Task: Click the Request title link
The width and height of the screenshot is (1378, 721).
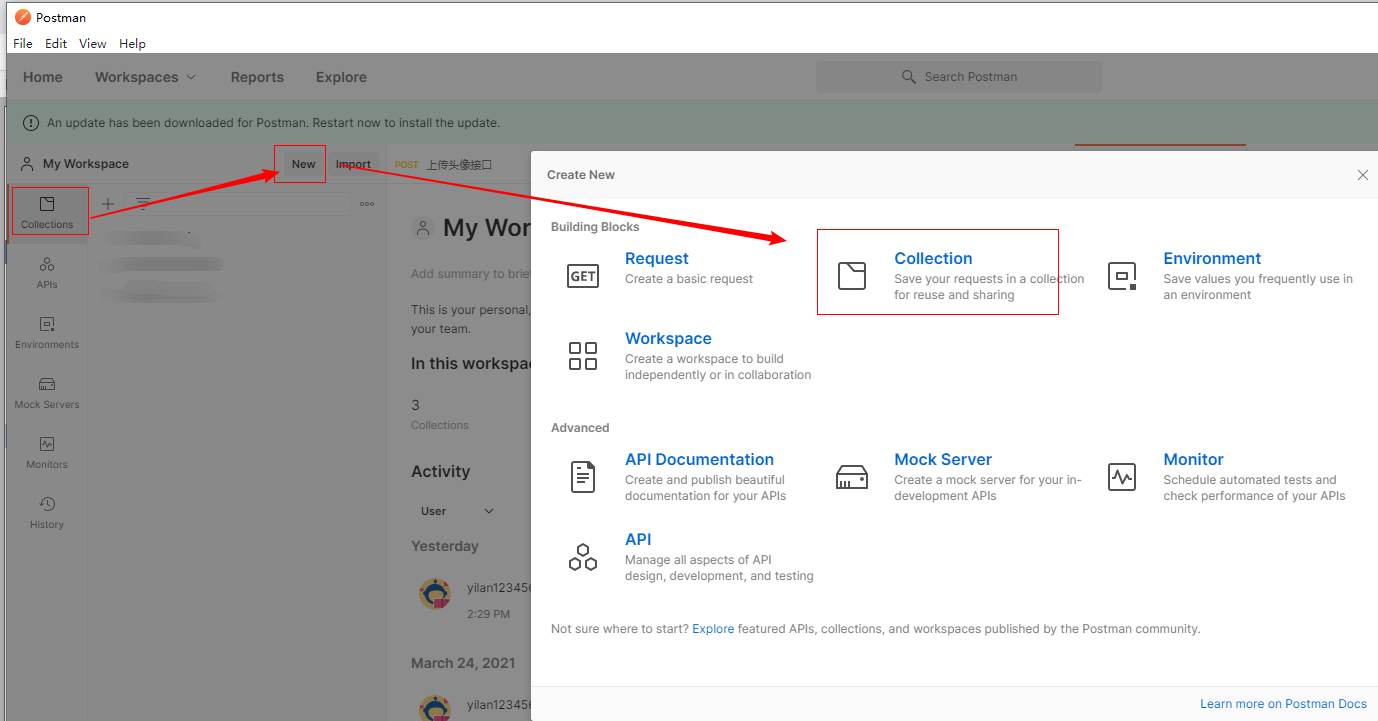Action: coord(657,258)
